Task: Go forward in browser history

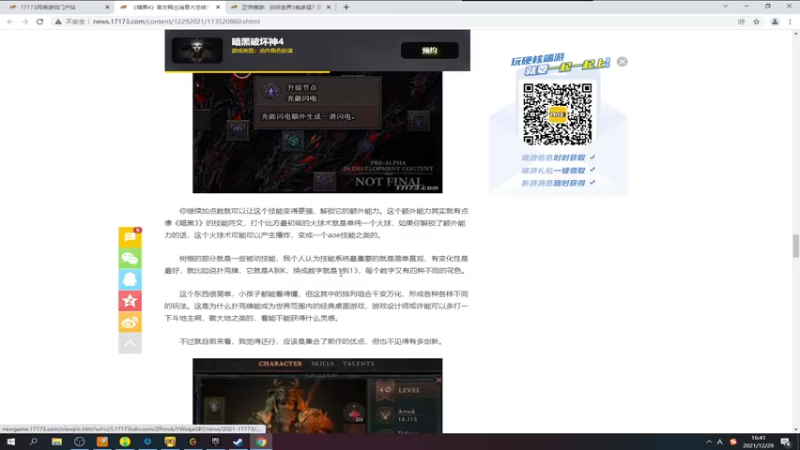Action: (x=24, y=21)
